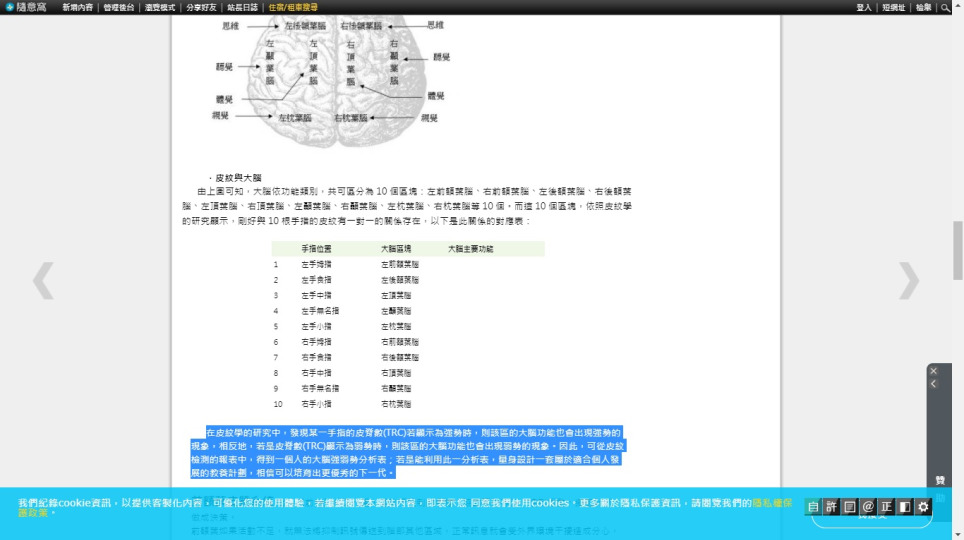Screen dimensions: 964x540
Task: Click the @ icon in bottom toolbar
Action: pyautogui.click(x=868, y=507)
